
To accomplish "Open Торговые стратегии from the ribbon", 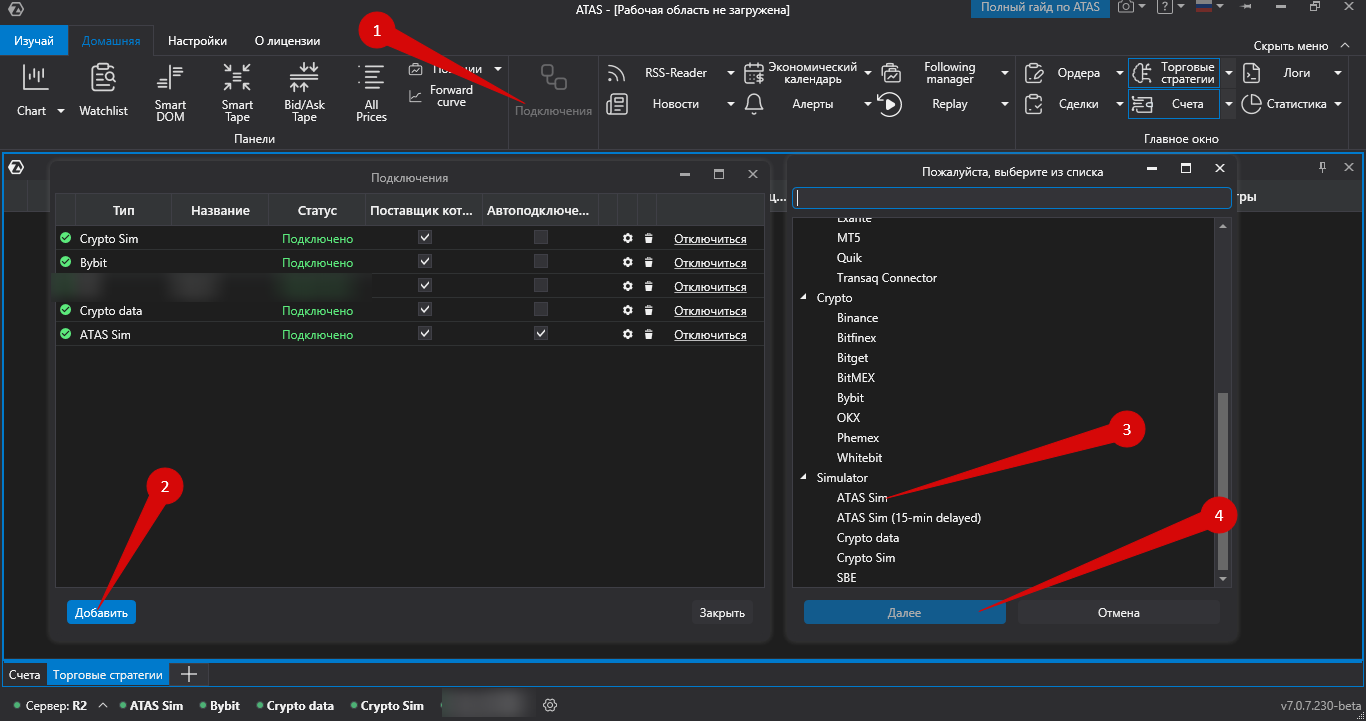I will click(1174, 73).
